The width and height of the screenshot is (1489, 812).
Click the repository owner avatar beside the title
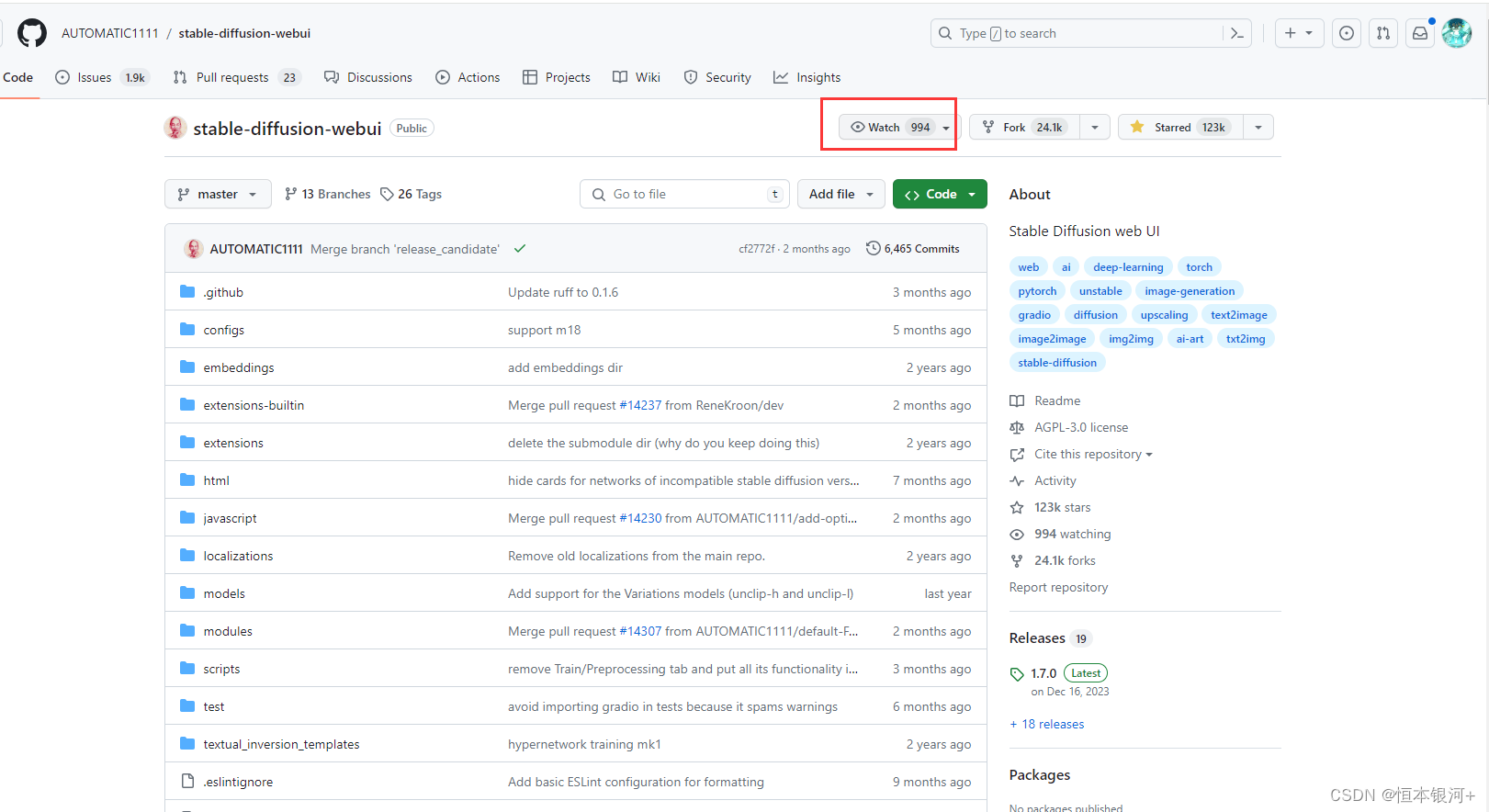(x=175, y=128)
